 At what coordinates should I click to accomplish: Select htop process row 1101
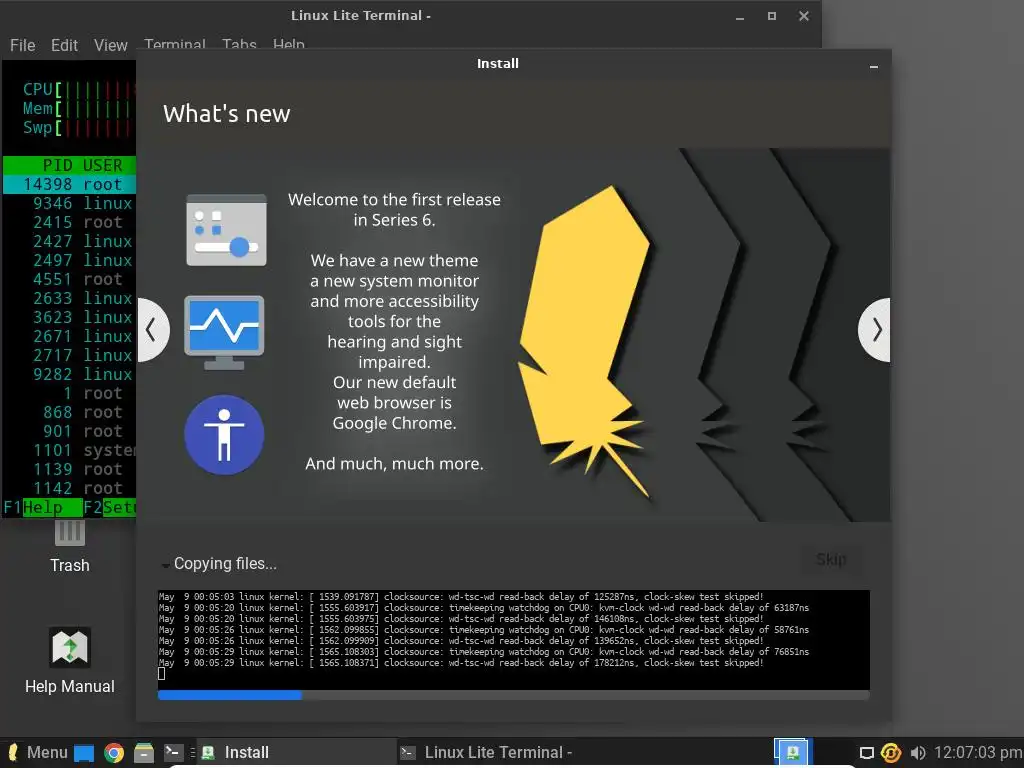pyautogui.click(x=69, y=450)
